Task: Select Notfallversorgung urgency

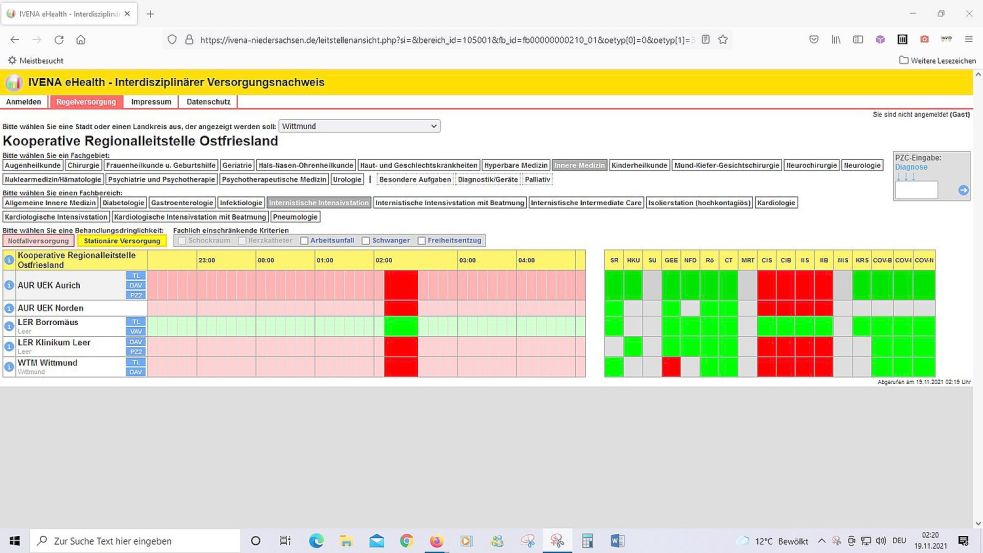Action: pos(38,241)
